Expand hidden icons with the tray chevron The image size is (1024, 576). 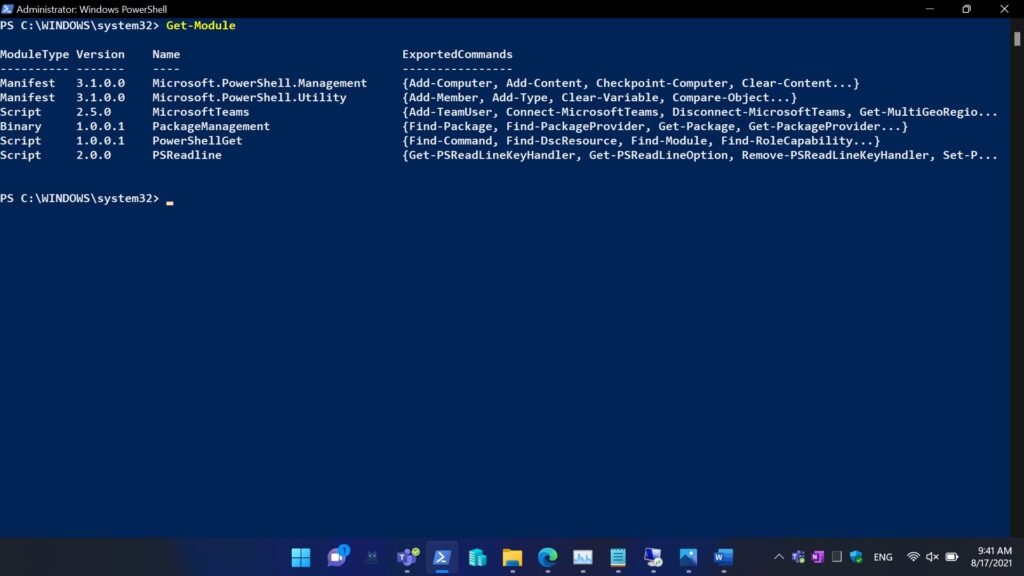point(779,557)
